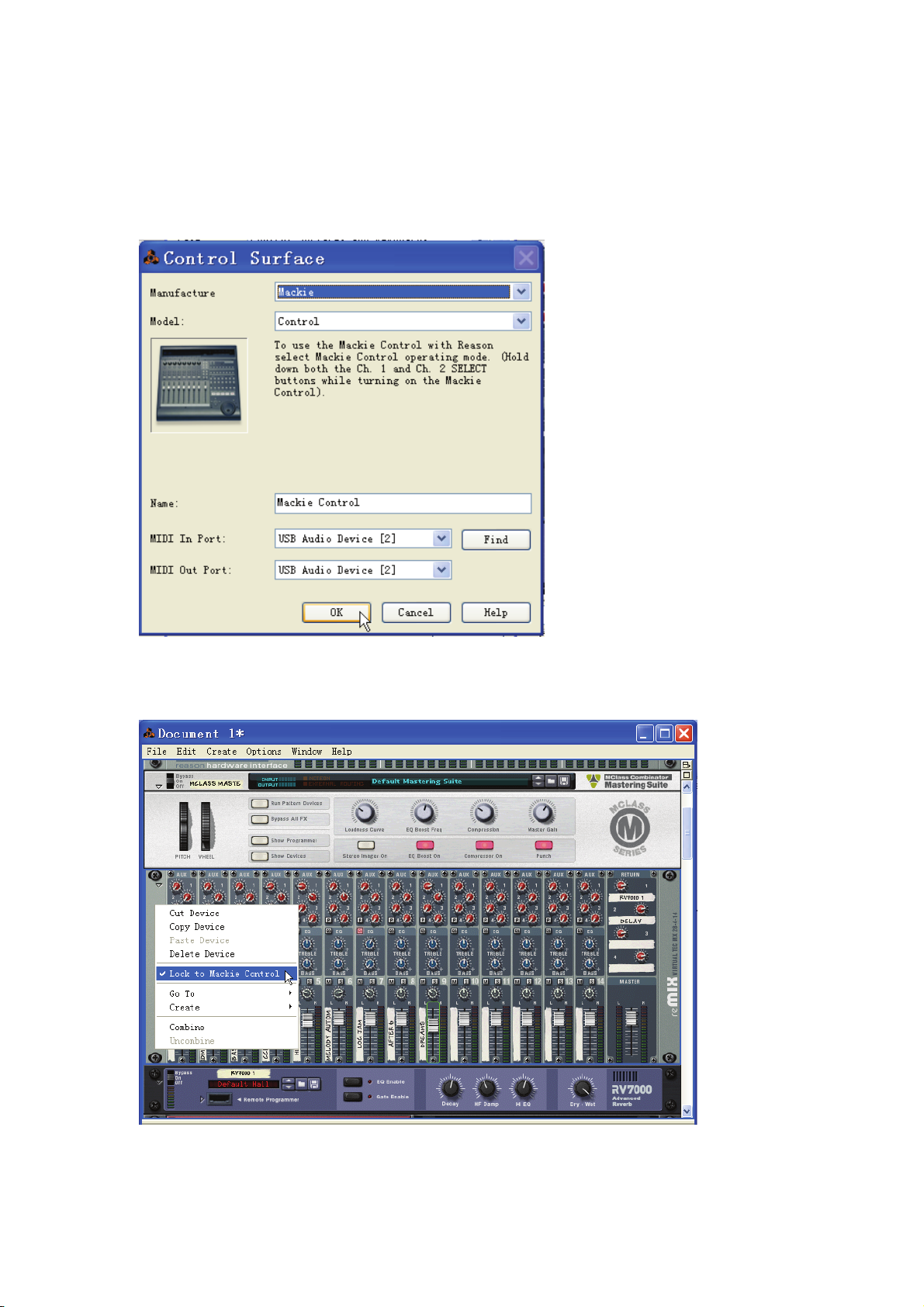Image resolution: width=924 pixels, height=1307 pixels.
Task: Step through RV7000 patches with arrow buttons
Action: click(x=288, y=1084)
